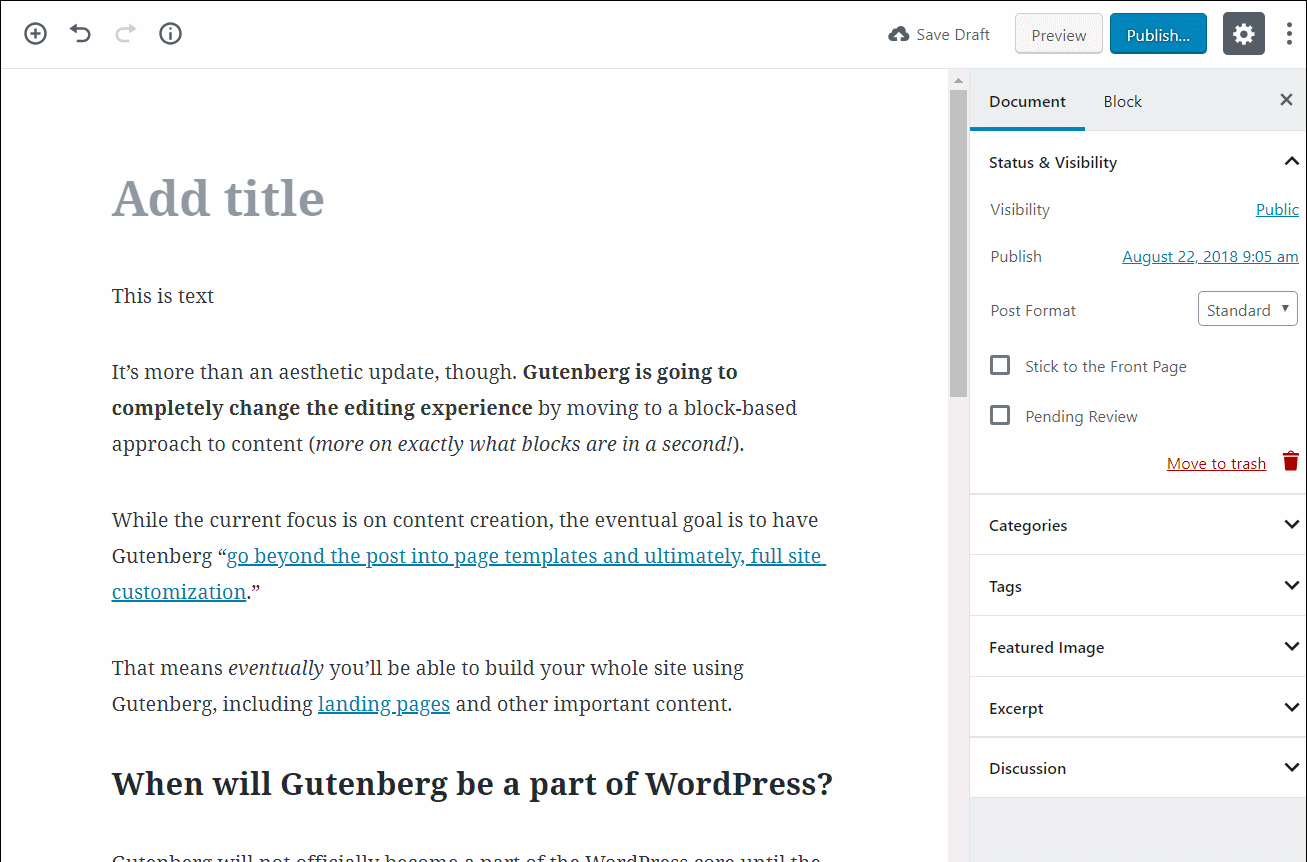Viewport: 1307px width, 862px height.
Task: Click the "Visibility" label
Action: coord(1020,209)
